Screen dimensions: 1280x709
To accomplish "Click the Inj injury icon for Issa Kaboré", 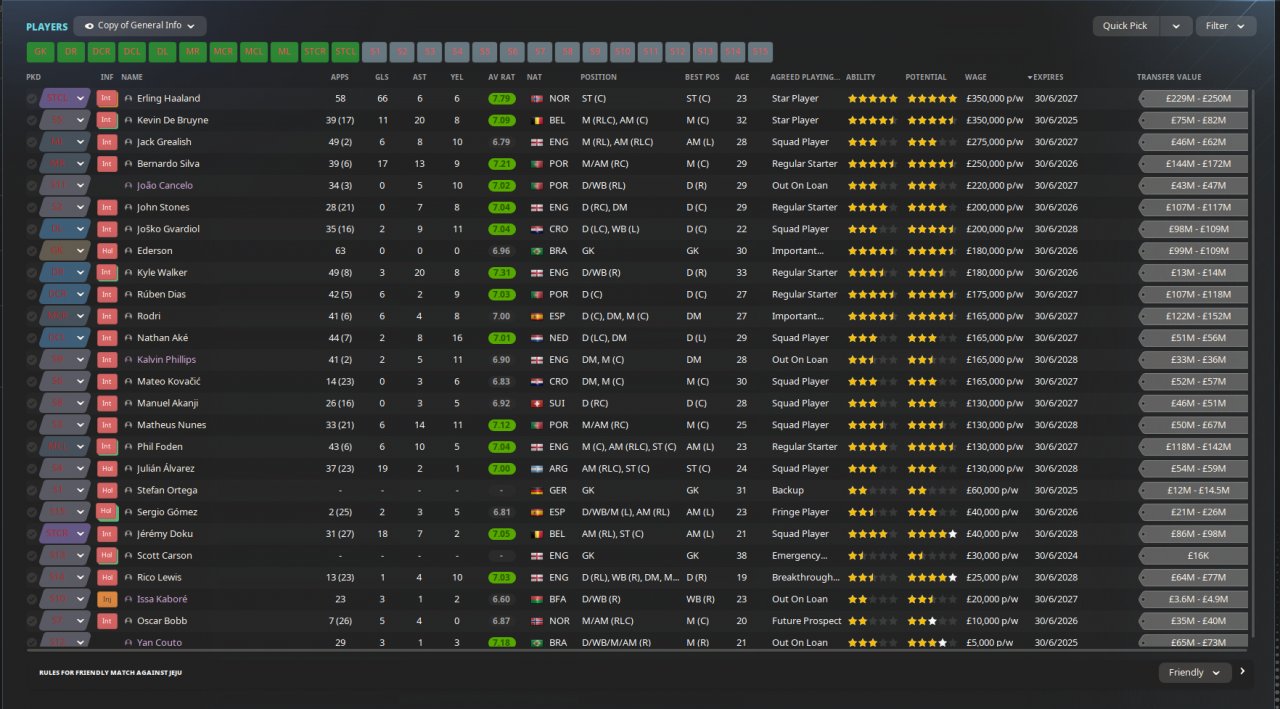I will pyautogui.click(x=107, y=599).
